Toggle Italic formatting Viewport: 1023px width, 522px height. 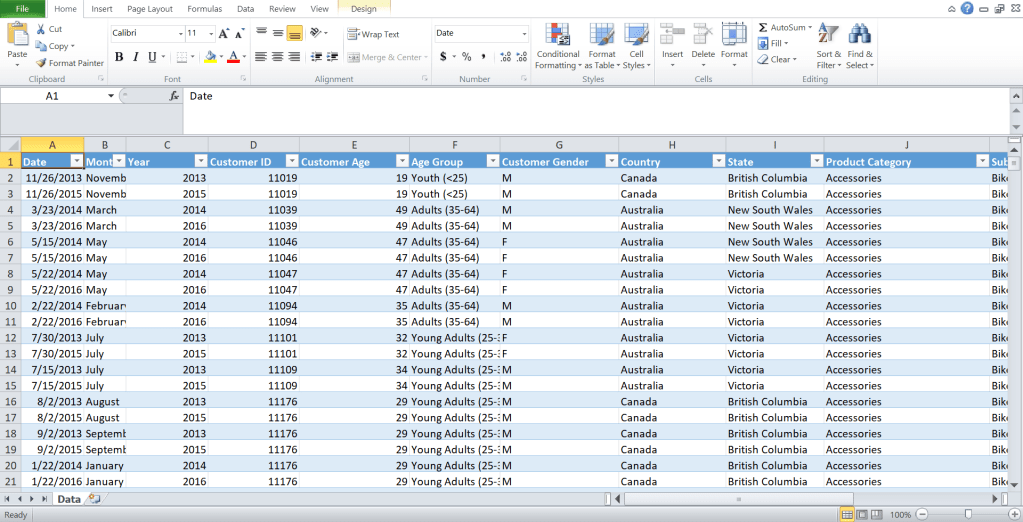click(135, 57)
